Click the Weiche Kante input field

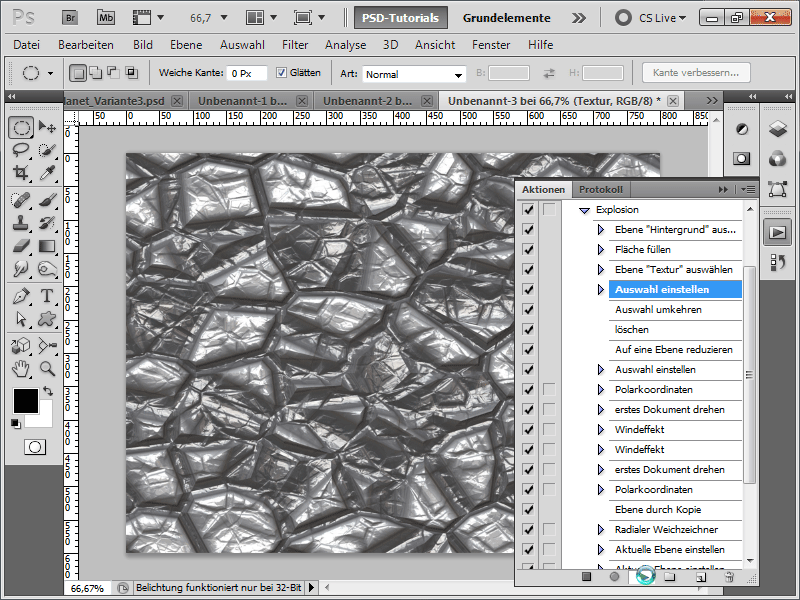coord(246,73)
